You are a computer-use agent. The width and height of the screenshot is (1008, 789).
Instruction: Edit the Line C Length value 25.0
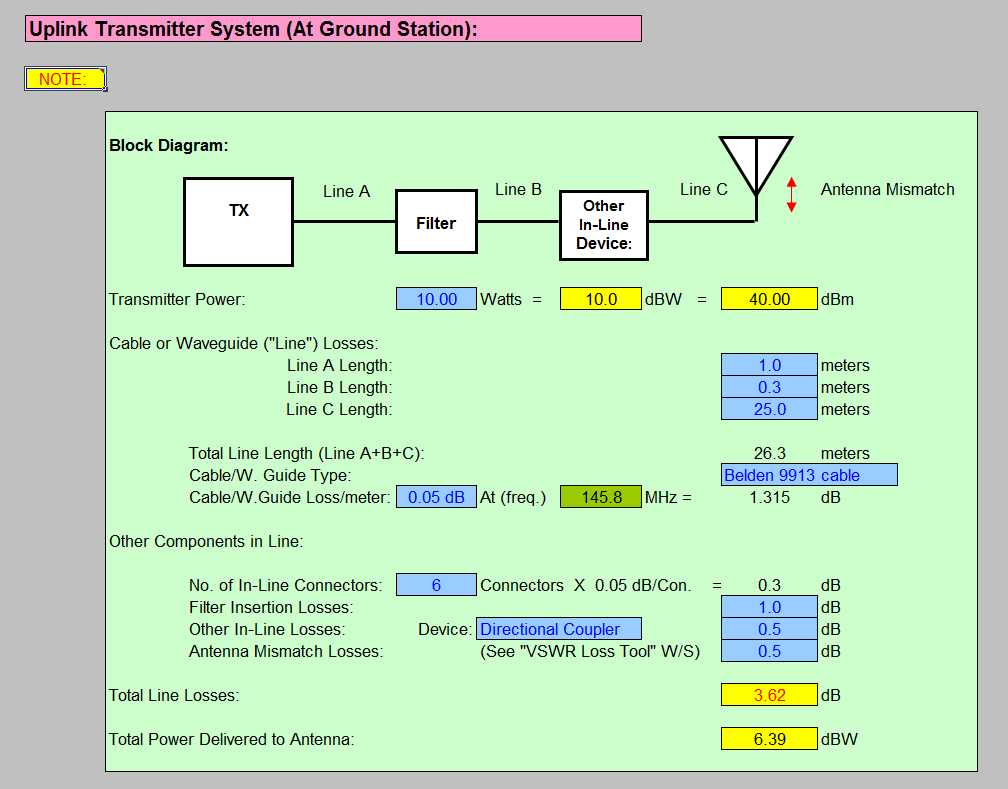click(x=769, y=409)
